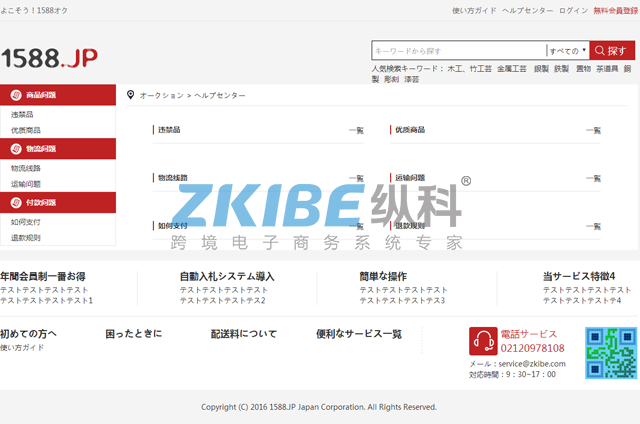The width and height of the screenshot is (640, 424).
Task: Open 使い方ガイド link in top bar
Action: click(x=474, y=11)
